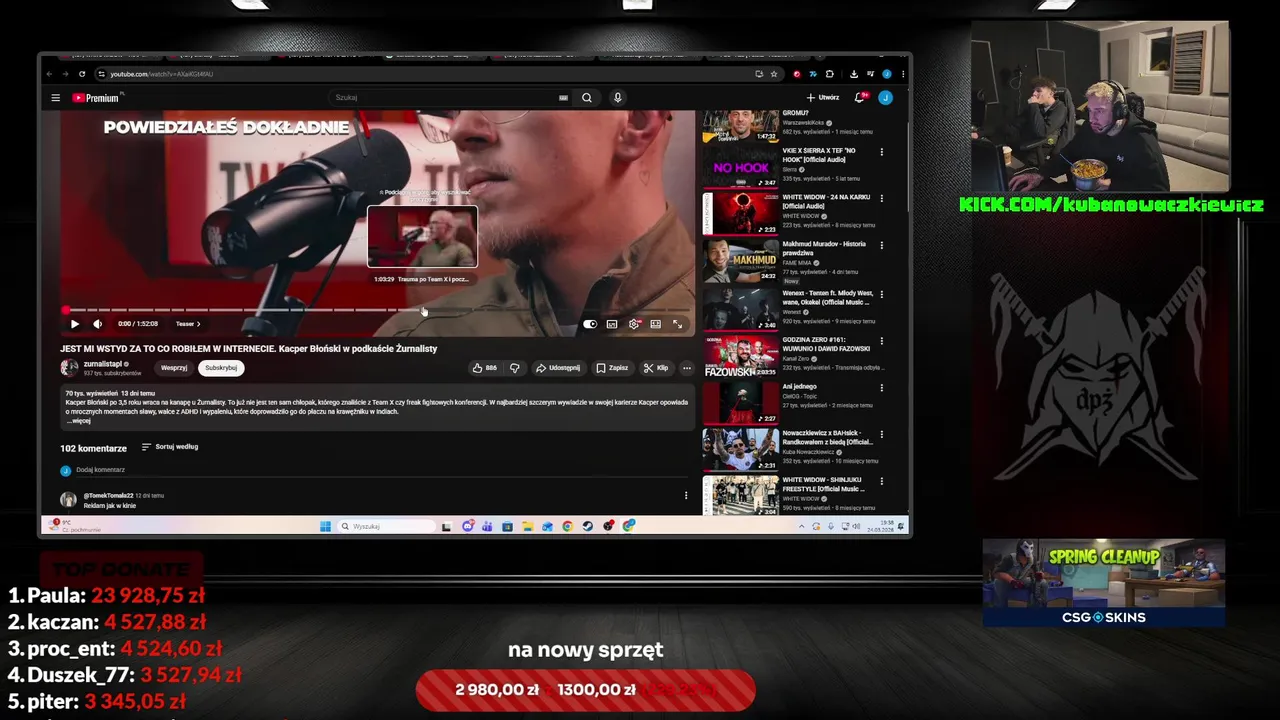This screenshot has height=720, width=1280.
Task: Open YouTube notifications bell
Action: pyautogui.click(x=859, y=98)
